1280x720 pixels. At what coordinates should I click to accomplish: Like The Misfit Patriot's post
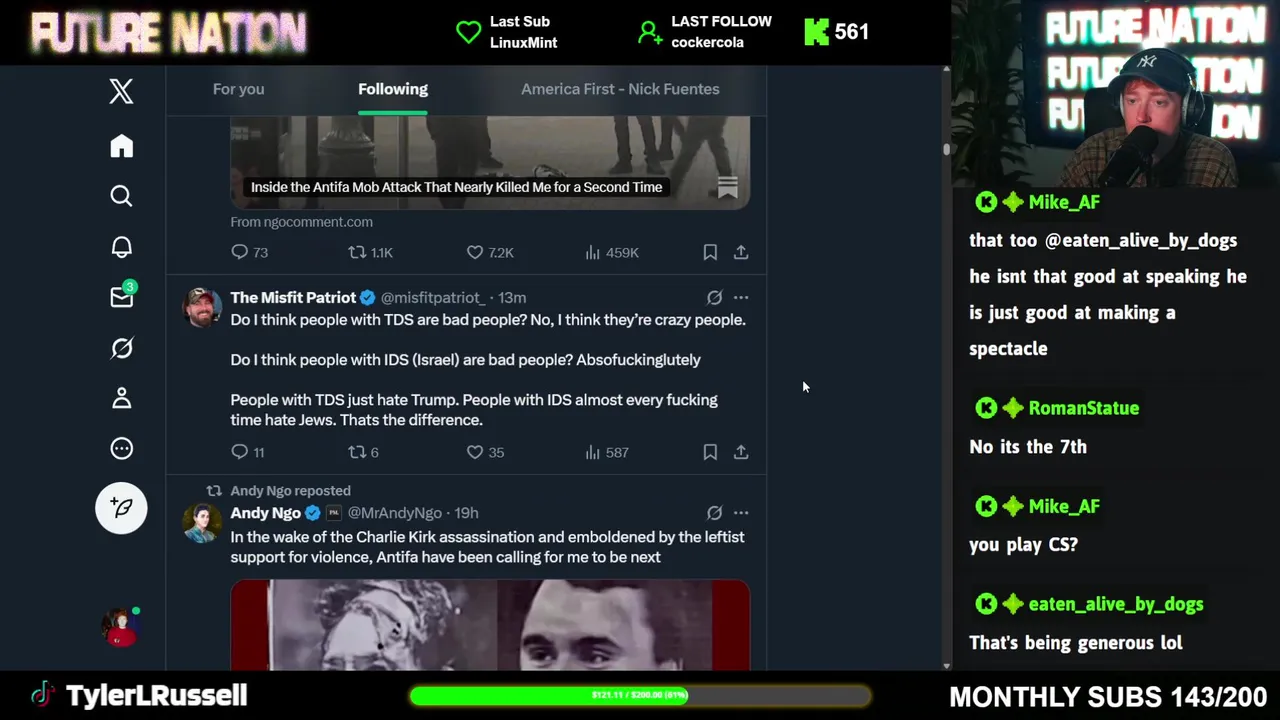tap(486, 452)
